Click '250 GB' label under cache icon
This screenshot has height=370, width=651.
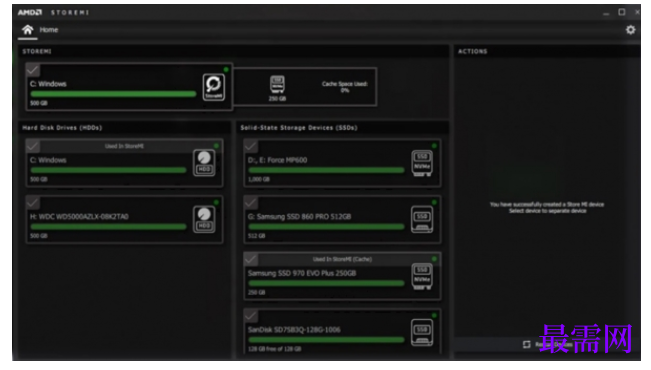pyautogui.click(x=277, y=99)
